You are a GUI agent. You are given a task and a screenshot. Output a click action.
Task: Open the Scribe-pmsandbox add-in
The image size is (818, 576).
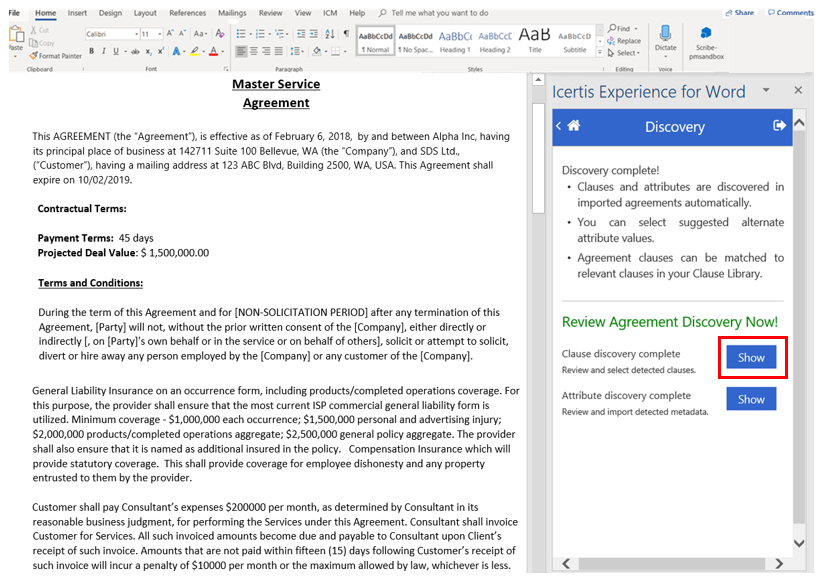click(706, 44)
